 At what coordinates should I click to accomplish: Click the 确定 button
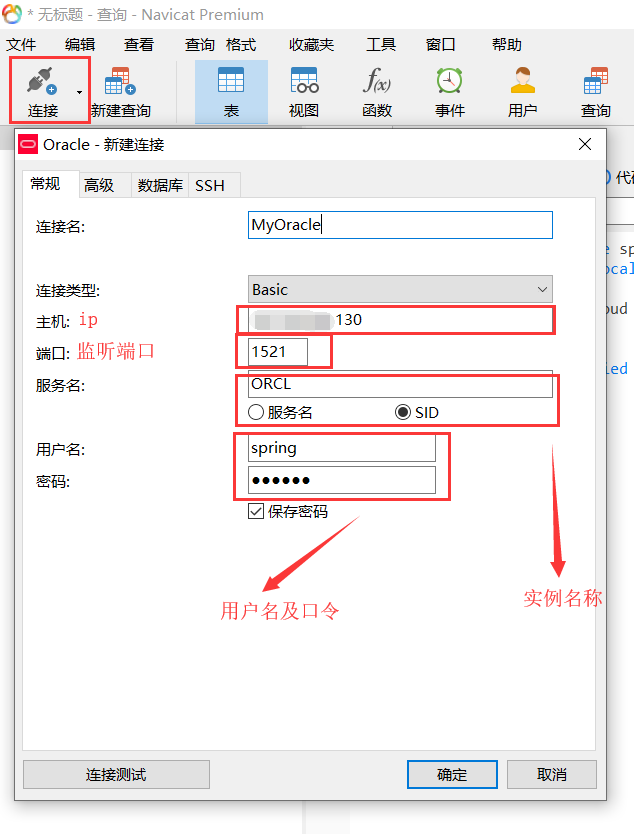coord(452,774)
